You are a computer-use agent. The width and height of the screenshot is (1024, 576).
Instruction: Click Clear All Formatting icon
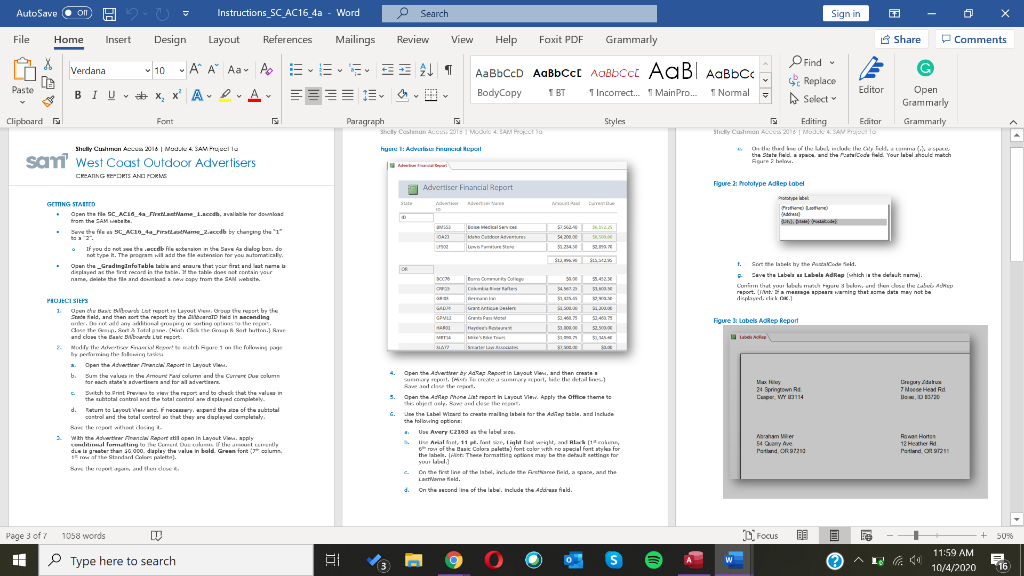[x=266, y=69]
